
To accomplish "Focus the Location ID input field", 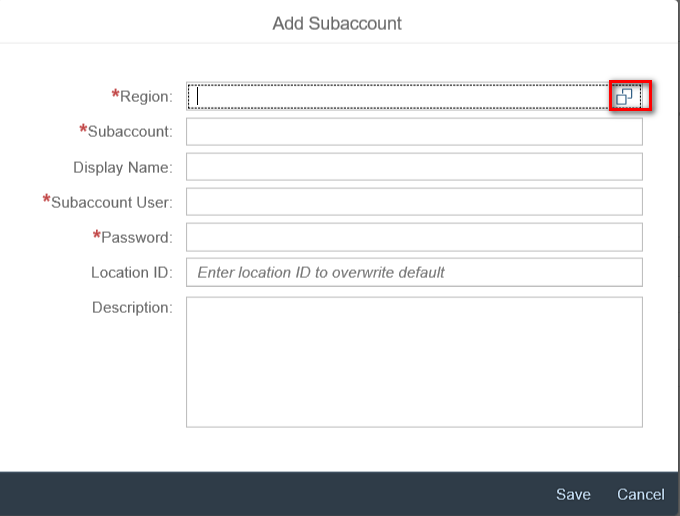I will (414, 272).
